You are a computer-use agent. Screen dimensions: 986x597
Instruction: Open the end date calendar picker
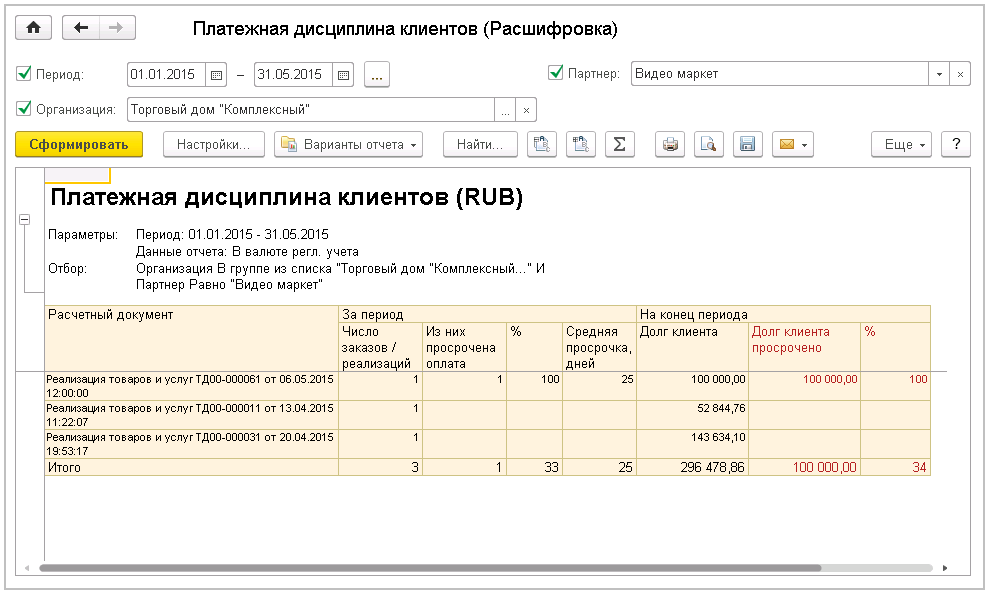343,74
